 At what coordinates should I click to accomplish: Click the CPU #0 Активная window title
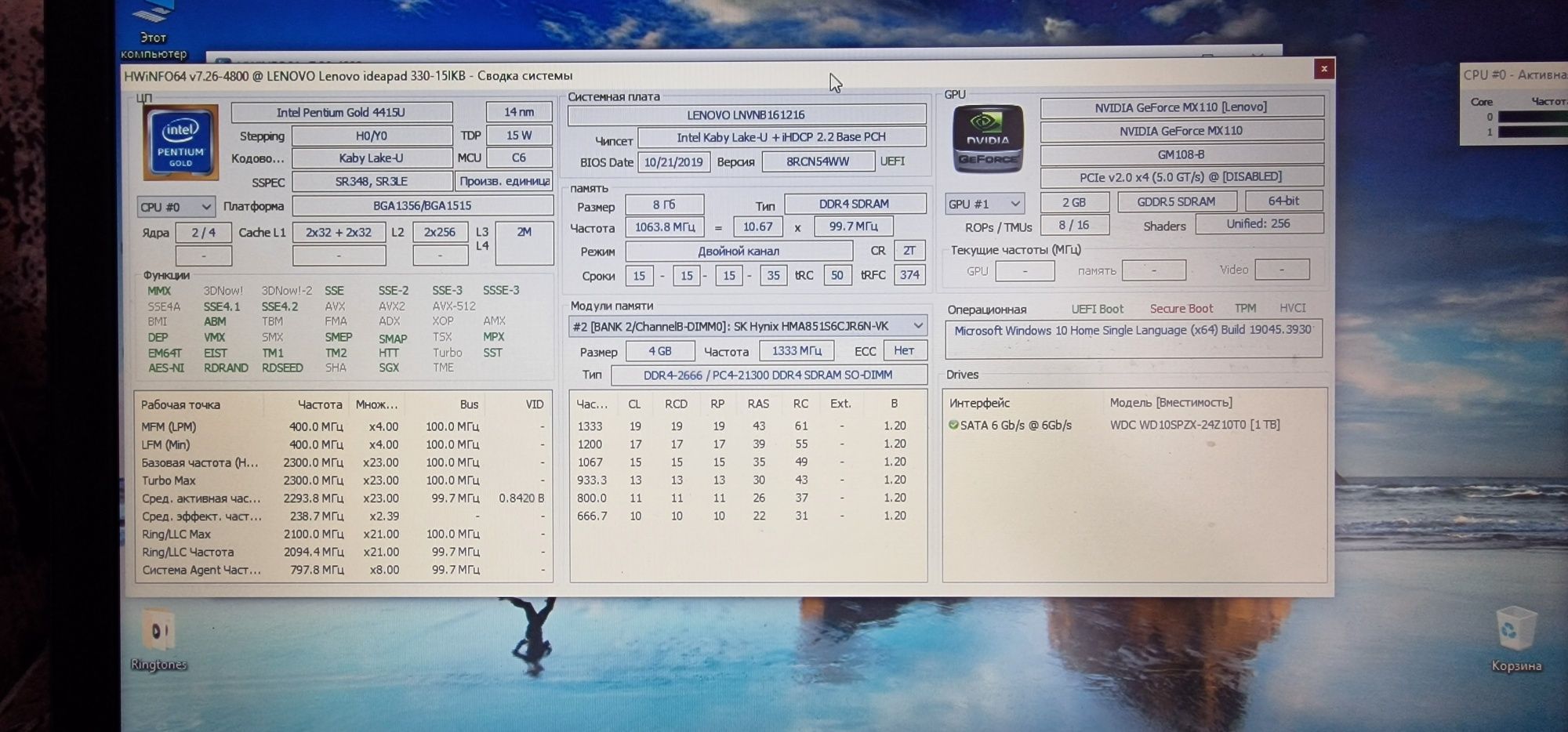point(1514,75)
